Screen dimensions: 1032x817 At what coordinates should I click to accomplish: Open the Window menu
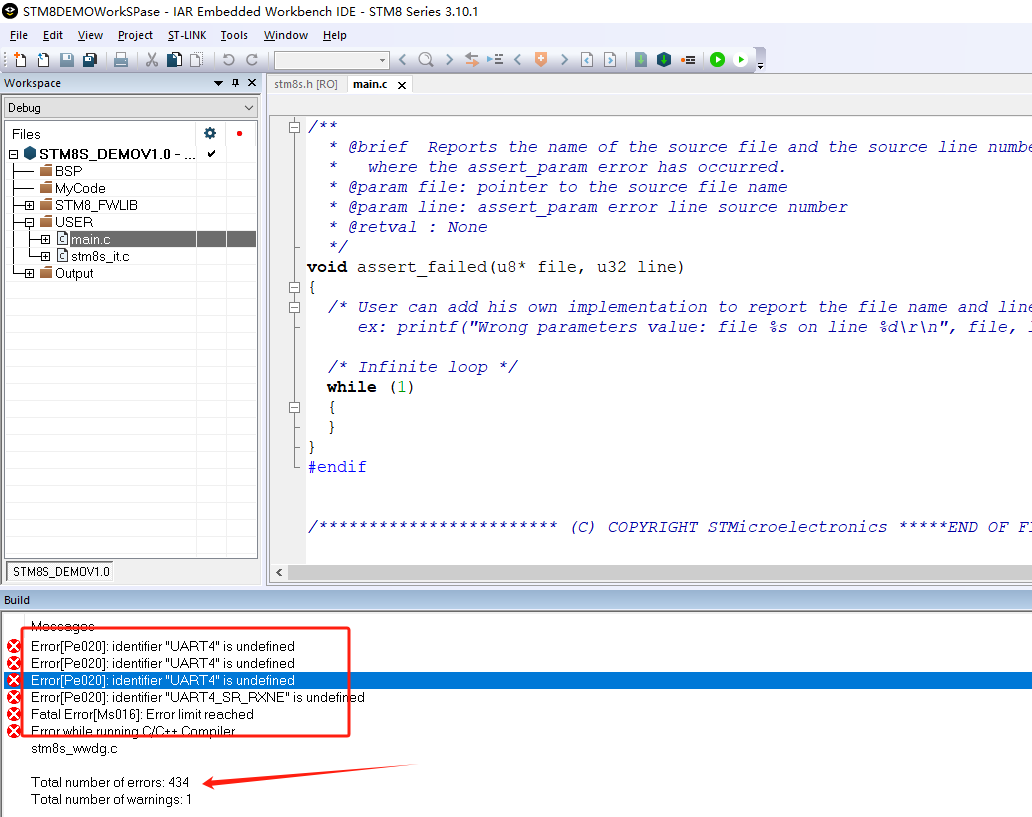tap(286, 36)
